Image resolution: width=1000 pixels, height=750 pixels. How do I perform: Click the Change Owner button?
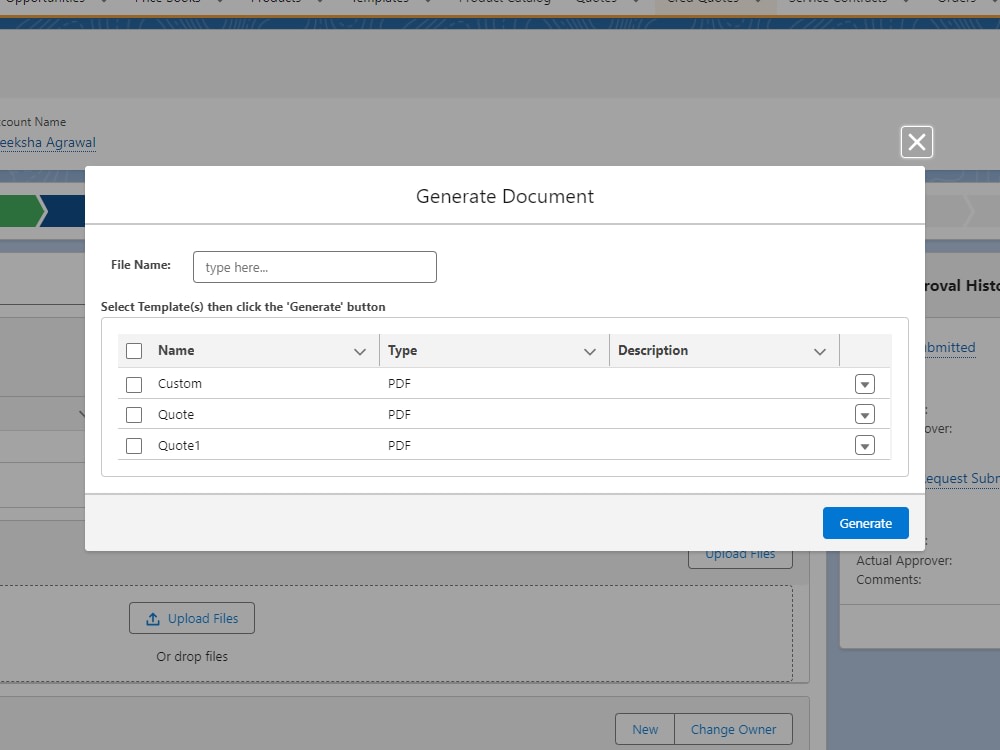[733, 729]
